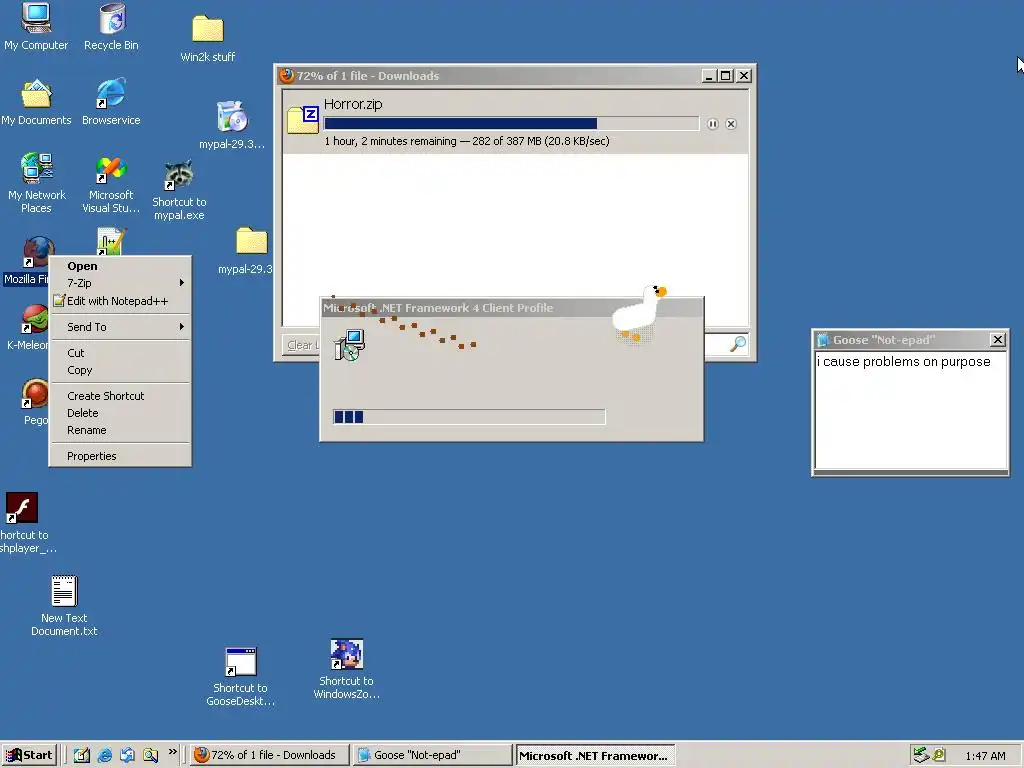Click the Horror.zip file icon in Downloads

coord(303,120)
